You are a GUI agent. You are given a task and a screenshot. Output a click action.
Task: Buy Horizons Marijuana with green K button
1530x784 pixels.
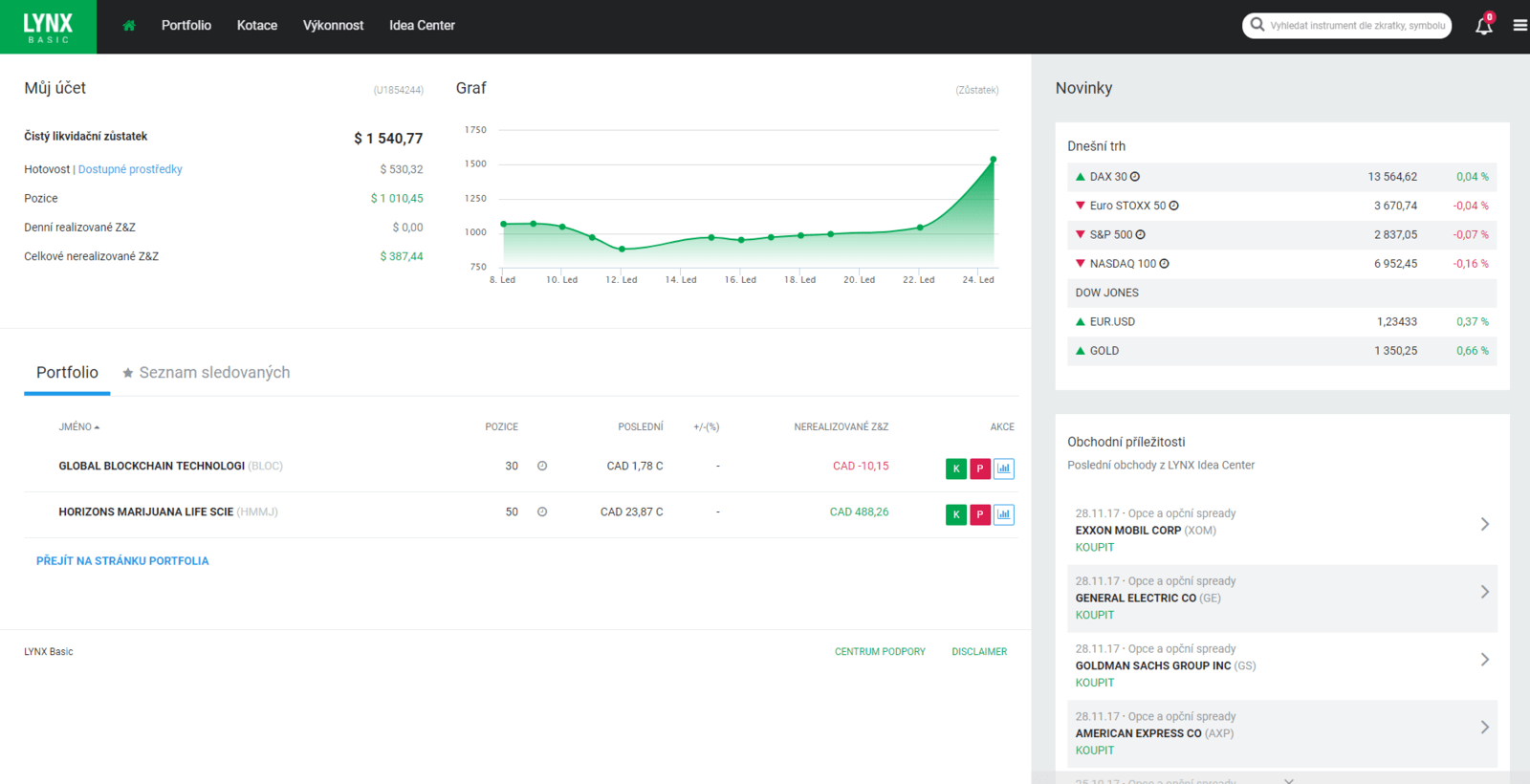956,514
